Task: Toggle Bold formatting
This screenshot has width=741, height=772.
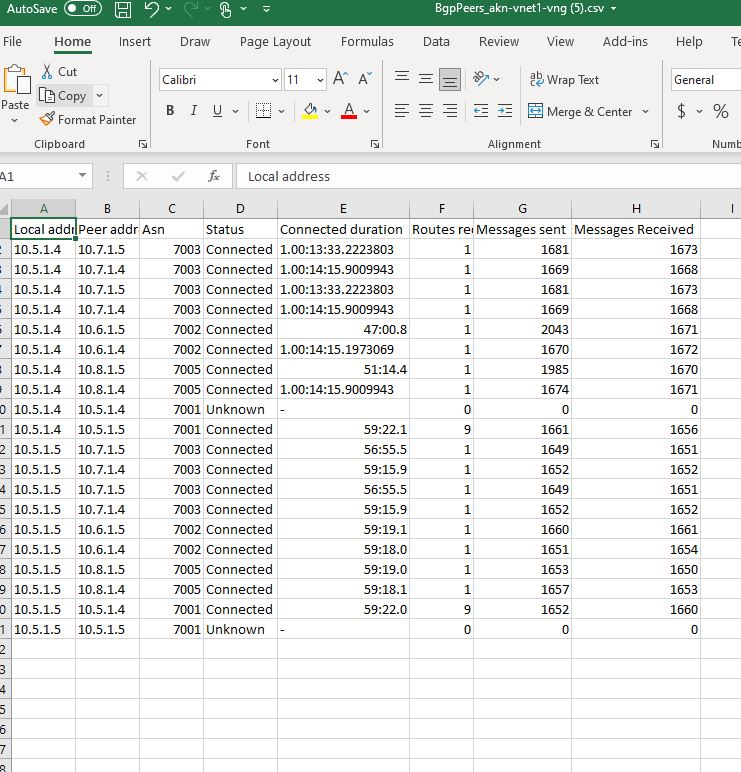Action: coord(170,111)
